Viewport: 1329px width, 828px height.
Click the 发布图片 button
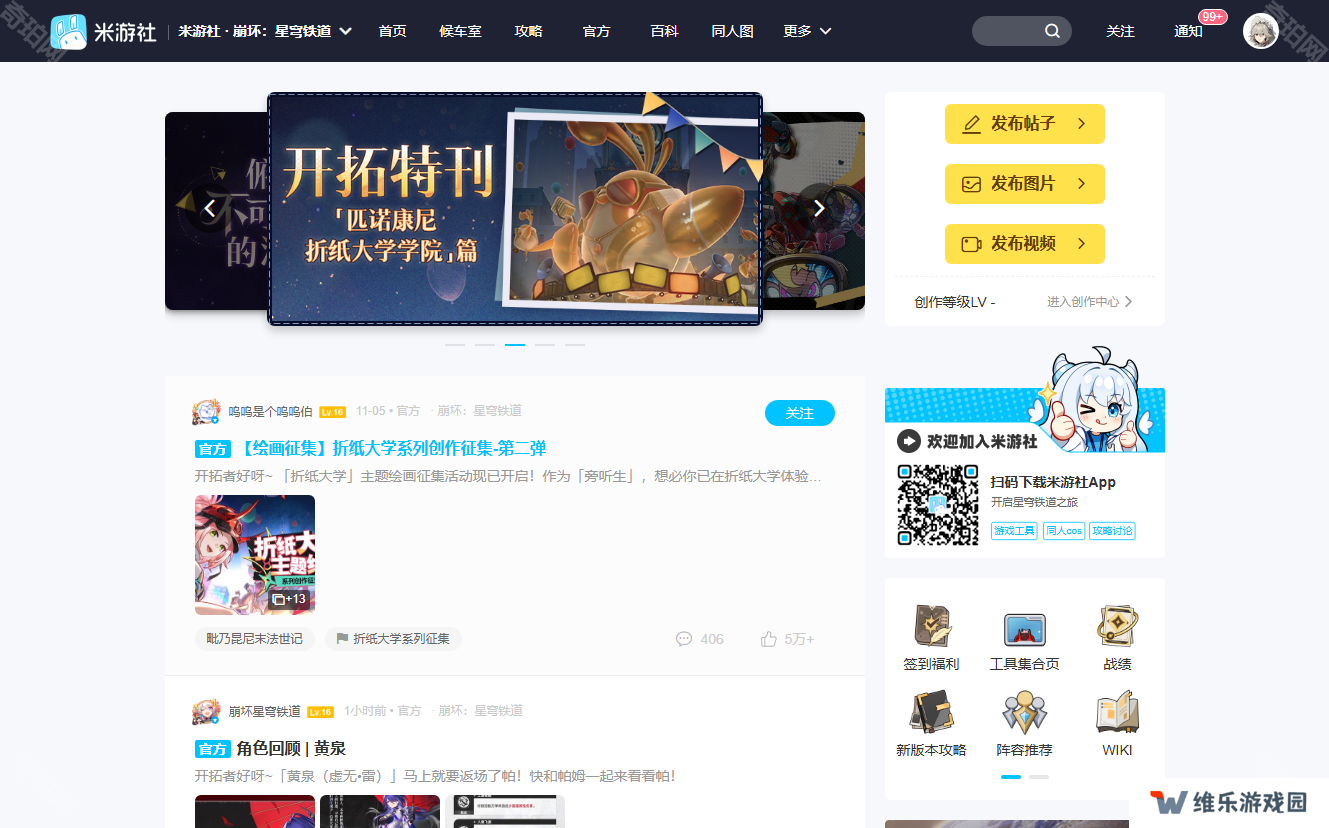1025,184
